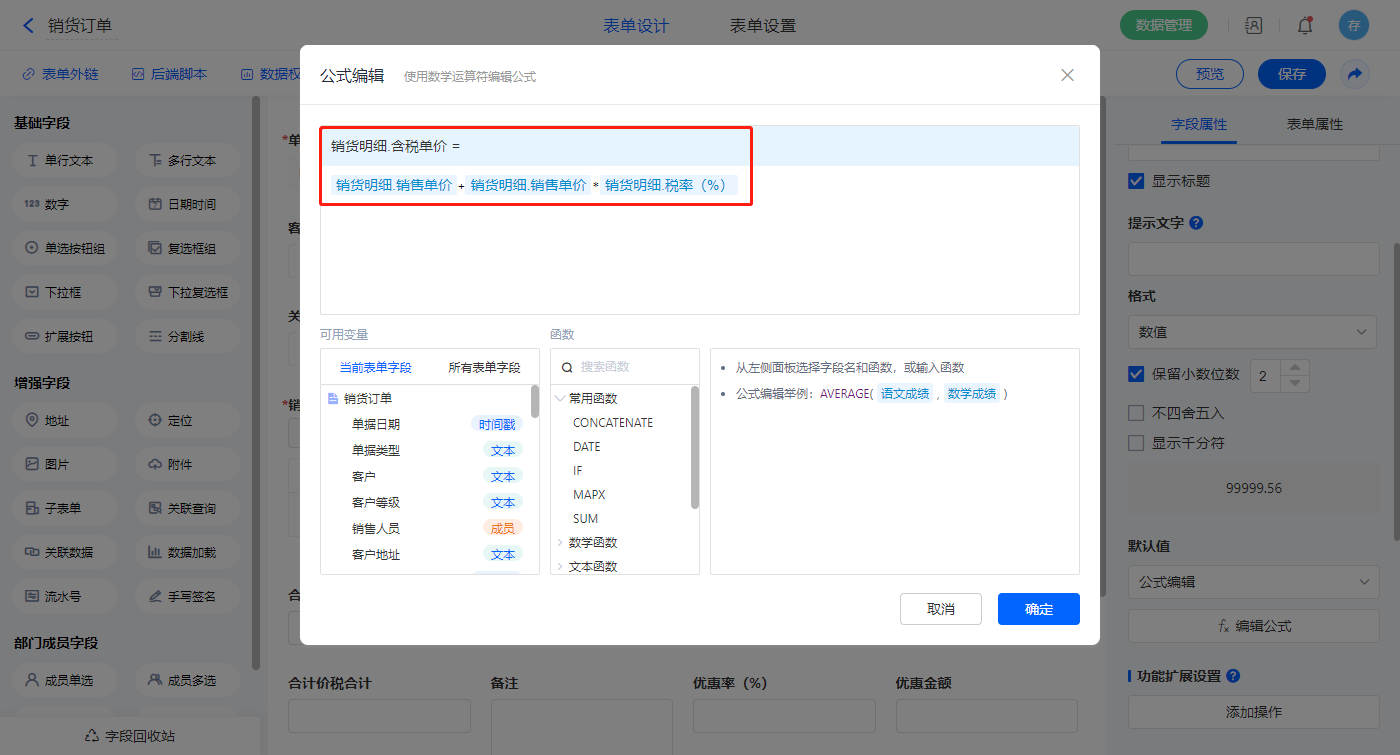Uncheck the 显示标题 checkbox
Screen dimensions: 1400x755
(x=1136, y=181)
